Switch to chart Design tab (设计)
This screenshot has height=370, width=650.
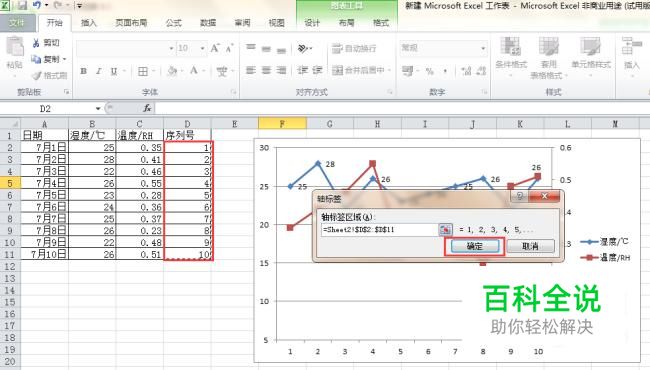tap(312, 23)
